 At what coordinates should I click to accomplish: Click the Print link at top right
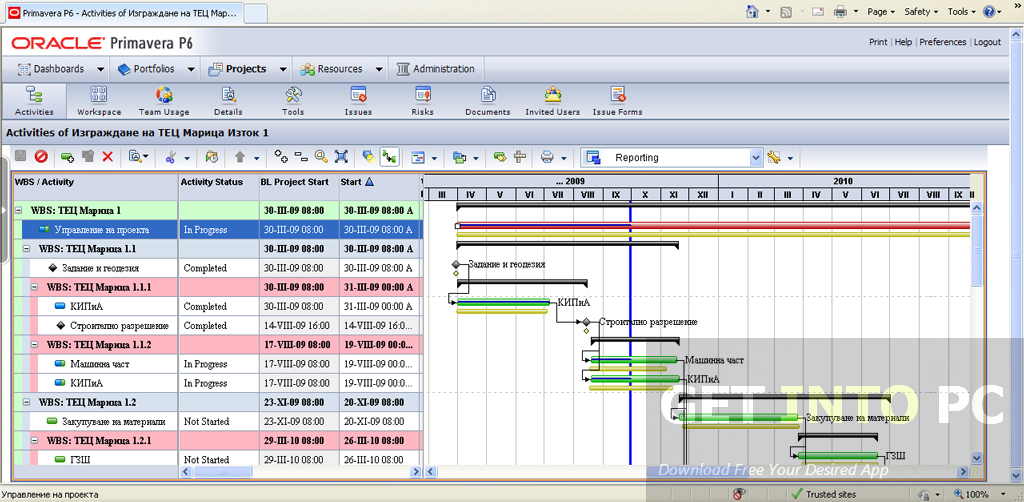pyautogui.click(x=878, y=42)
